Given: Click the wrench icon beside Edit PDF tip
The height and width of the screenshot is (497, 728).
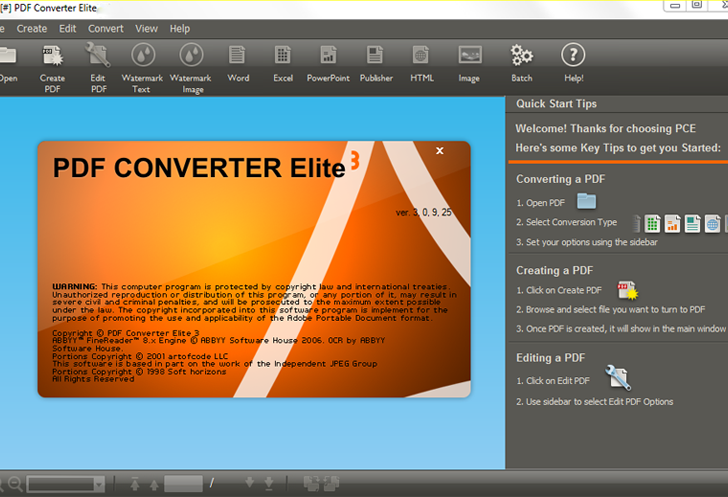Looking at the screenshot, I should pos(619,378).
